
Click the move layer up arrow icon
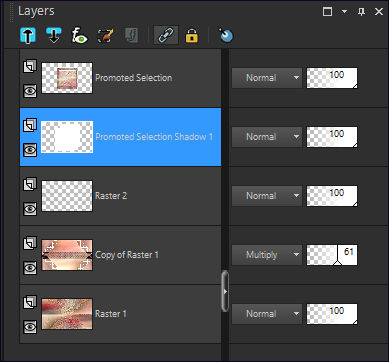[x=28, y=35]
